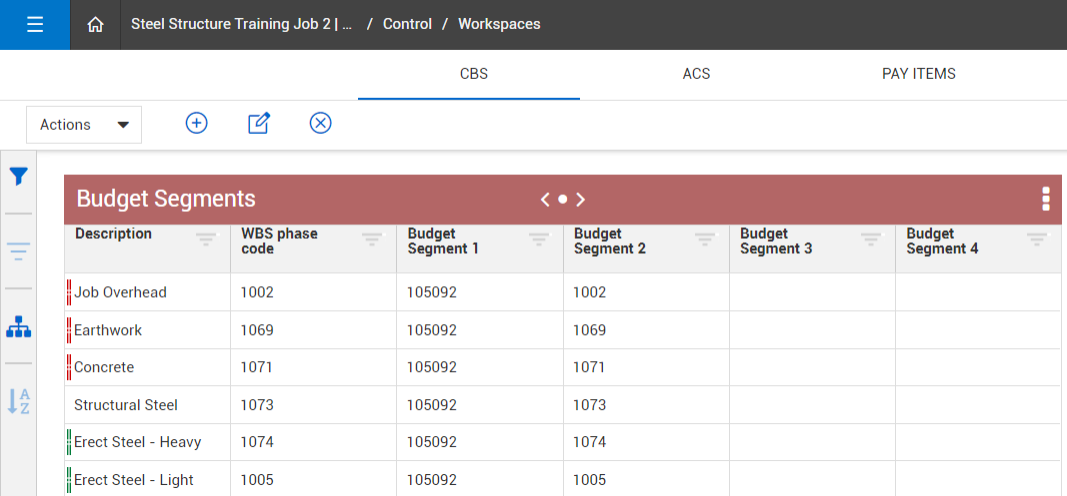This screenshot has width=1067, height=496.
Task: Open the Budget Segment 3 column filter
Action: (870, 239)
